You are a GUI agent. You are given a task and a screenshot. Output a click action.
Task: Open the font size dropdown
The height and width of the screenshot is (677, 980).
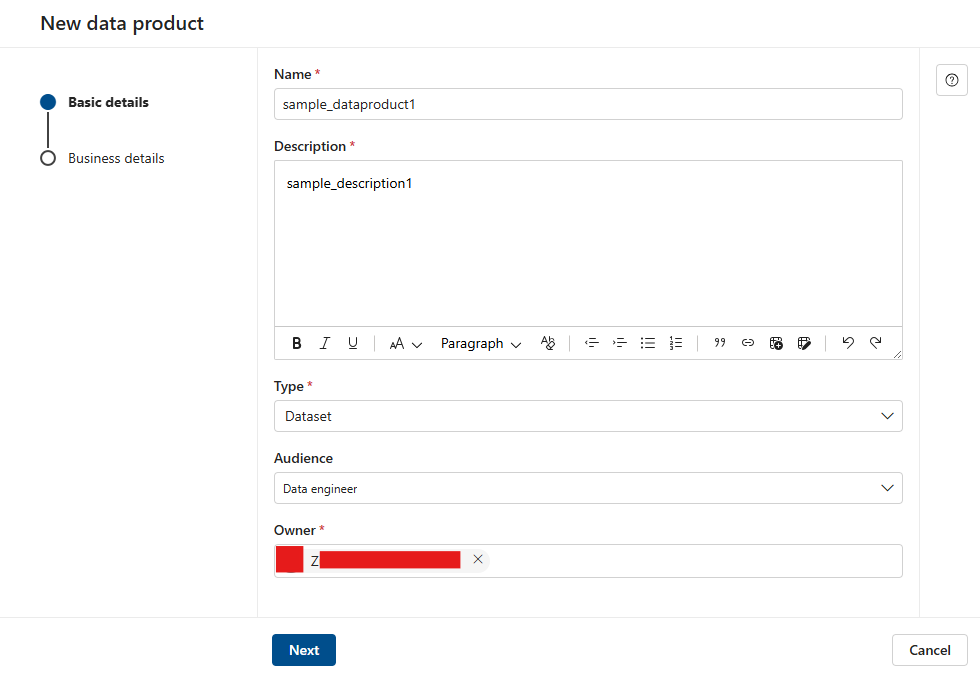406,344
